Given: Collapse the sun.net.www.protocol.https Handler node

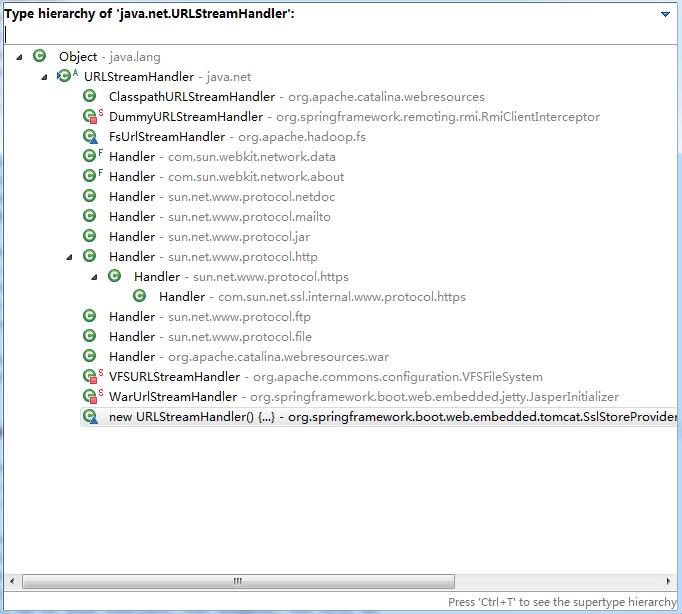Looking at the screenshot, I should tap(95, 277).
